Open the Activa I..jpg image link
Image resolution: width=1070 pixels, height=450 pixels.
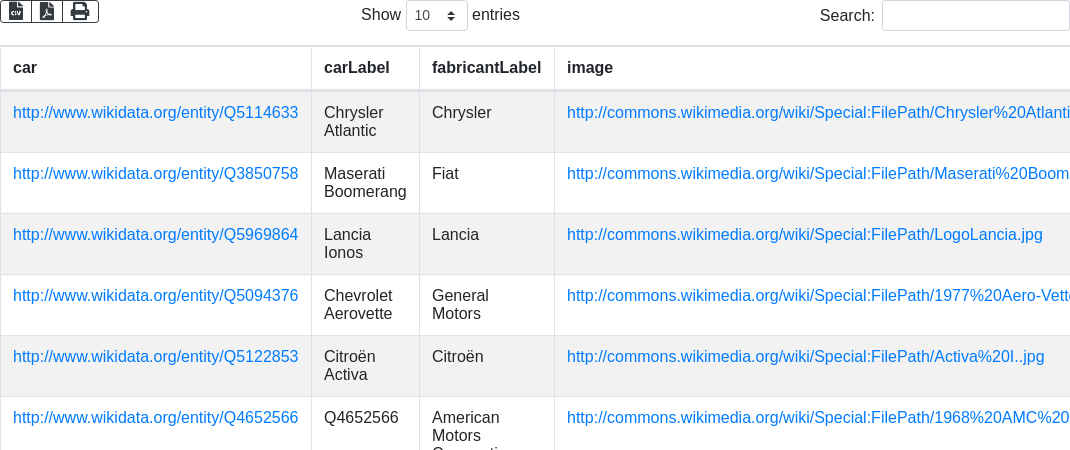click(x=805, y=357)
